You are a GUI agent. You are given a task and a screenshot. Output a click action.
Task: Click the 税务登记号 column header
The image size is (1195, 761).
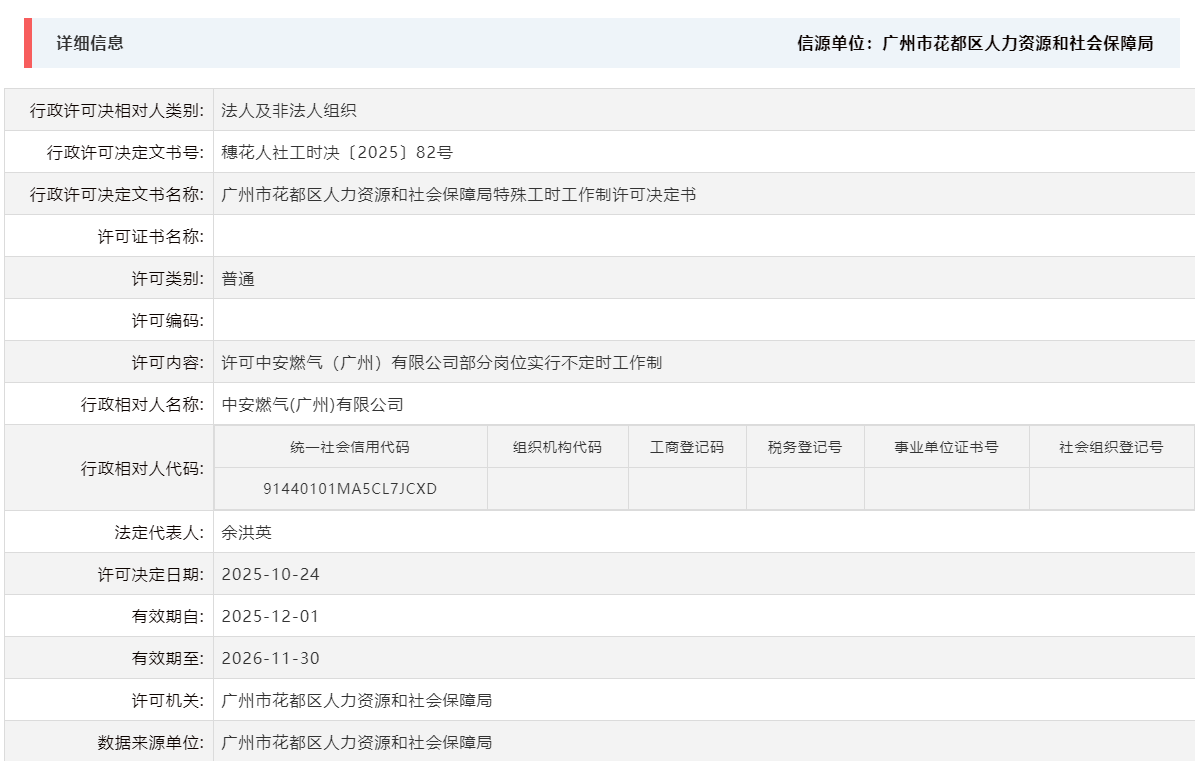click(805, 446)
